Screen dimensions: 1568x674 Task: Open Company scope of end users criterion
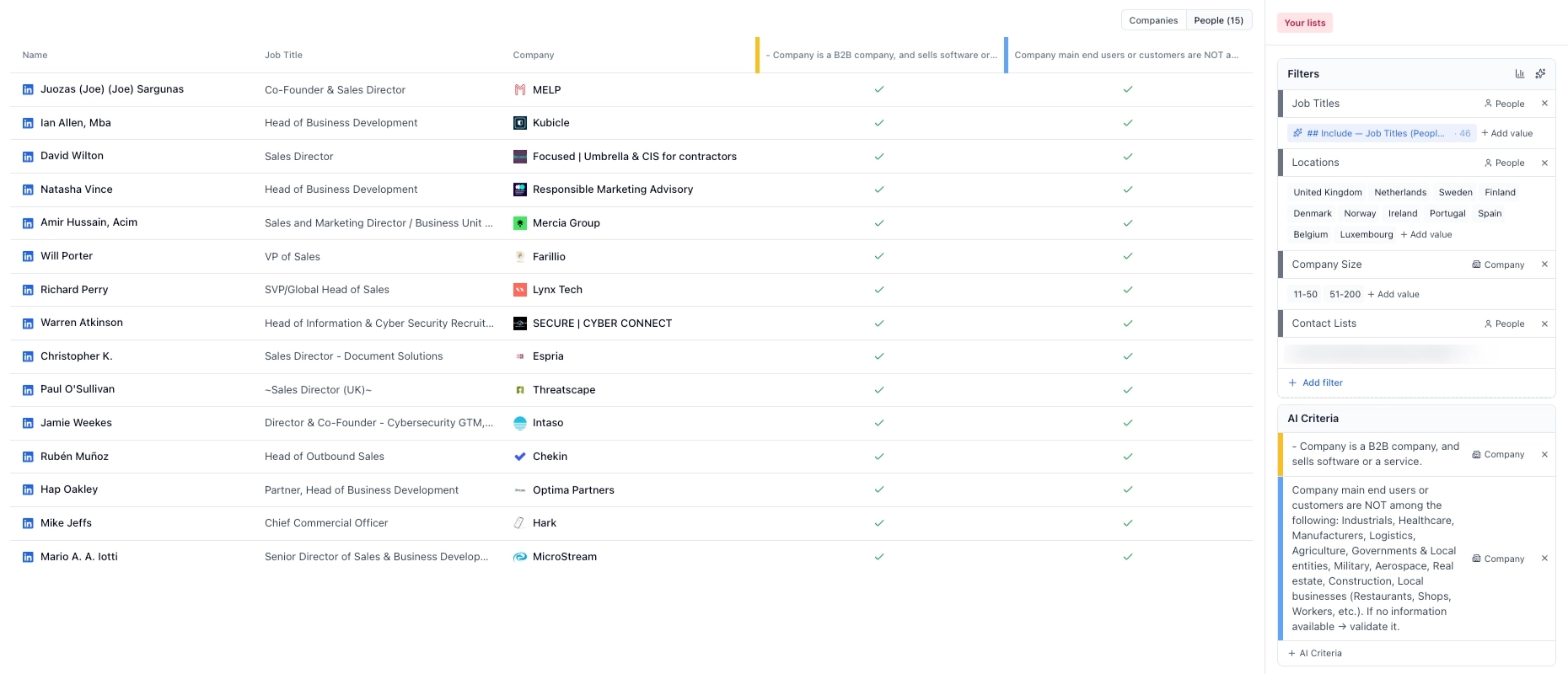[1498, 559]
